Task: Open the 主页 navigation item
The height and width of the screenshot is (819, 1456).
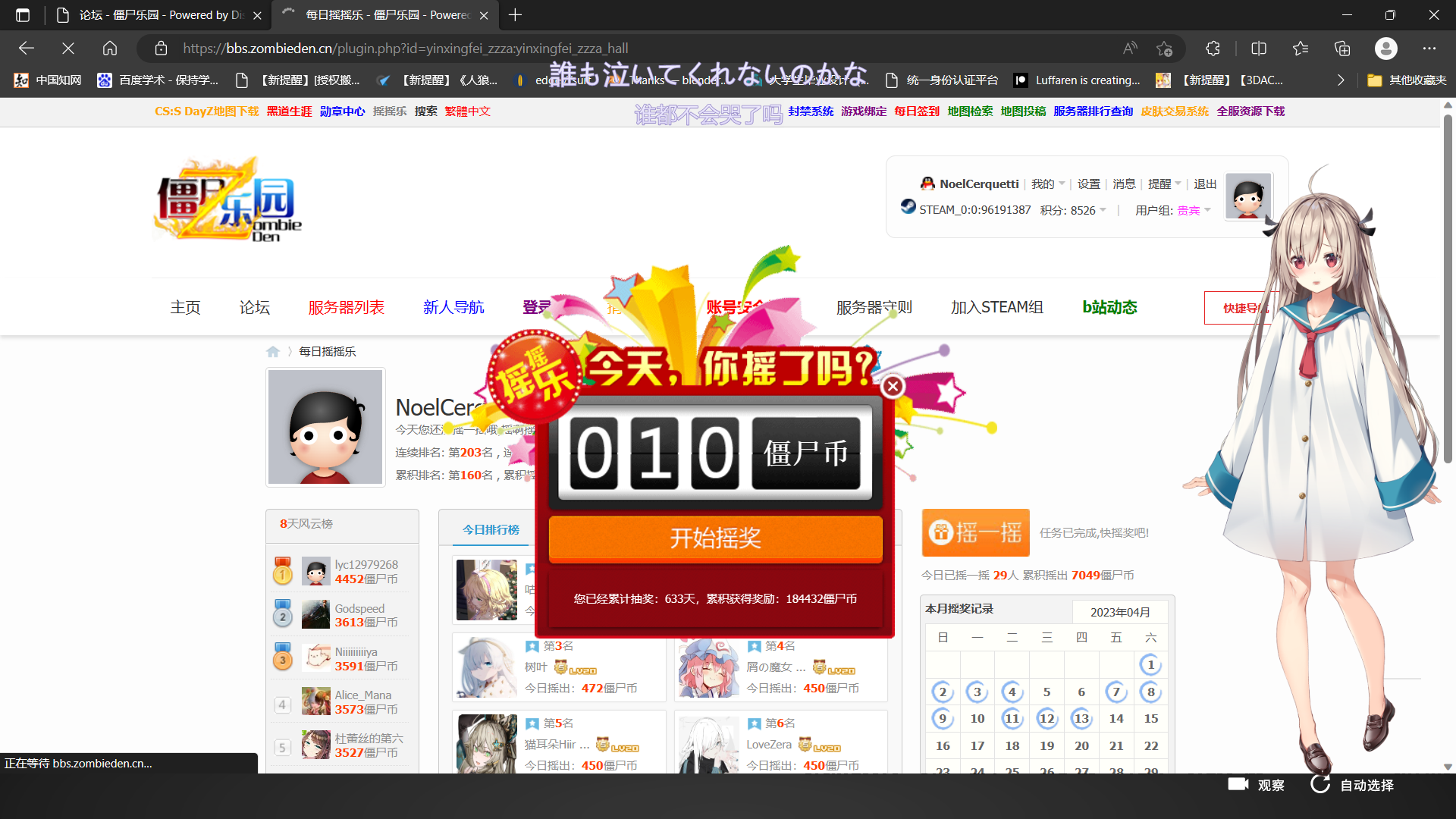Action: tap(185, 307)
